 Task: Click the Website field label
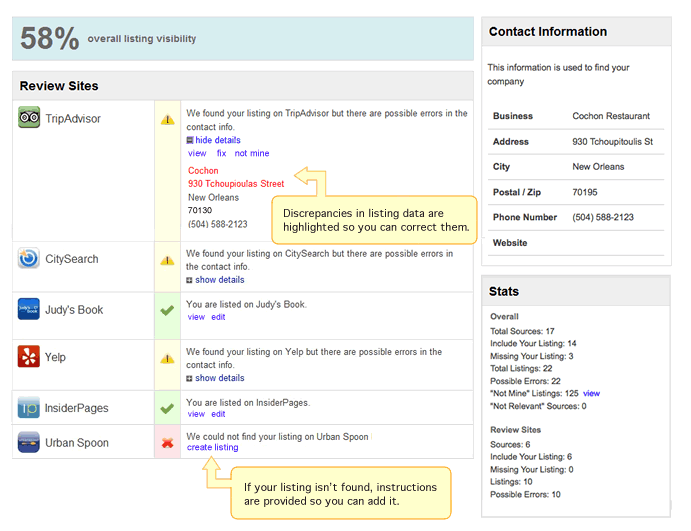click(x=510, y=243)
